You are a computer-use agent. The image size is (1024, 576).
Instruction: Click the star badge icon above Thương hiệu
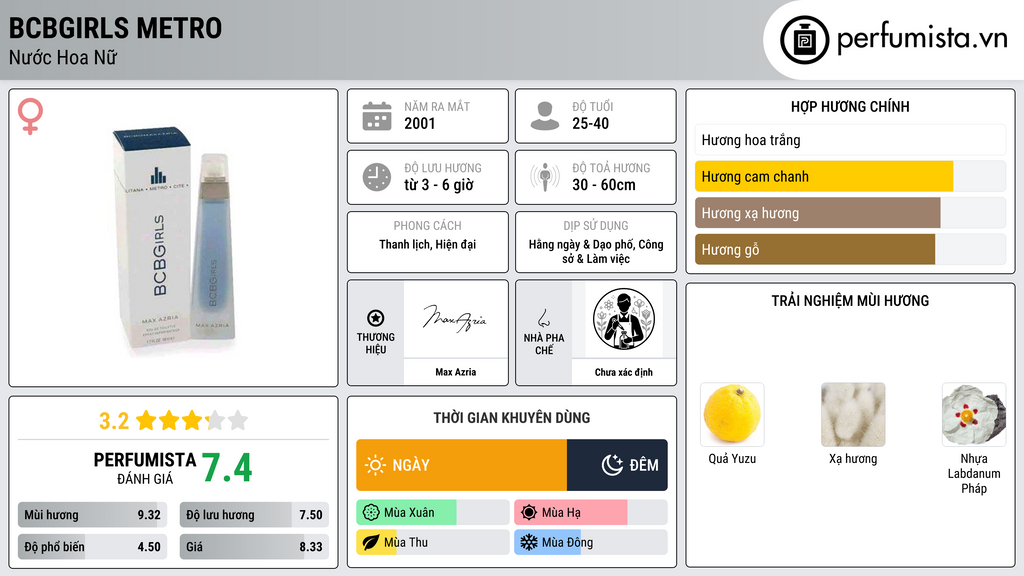coord(376,318)
